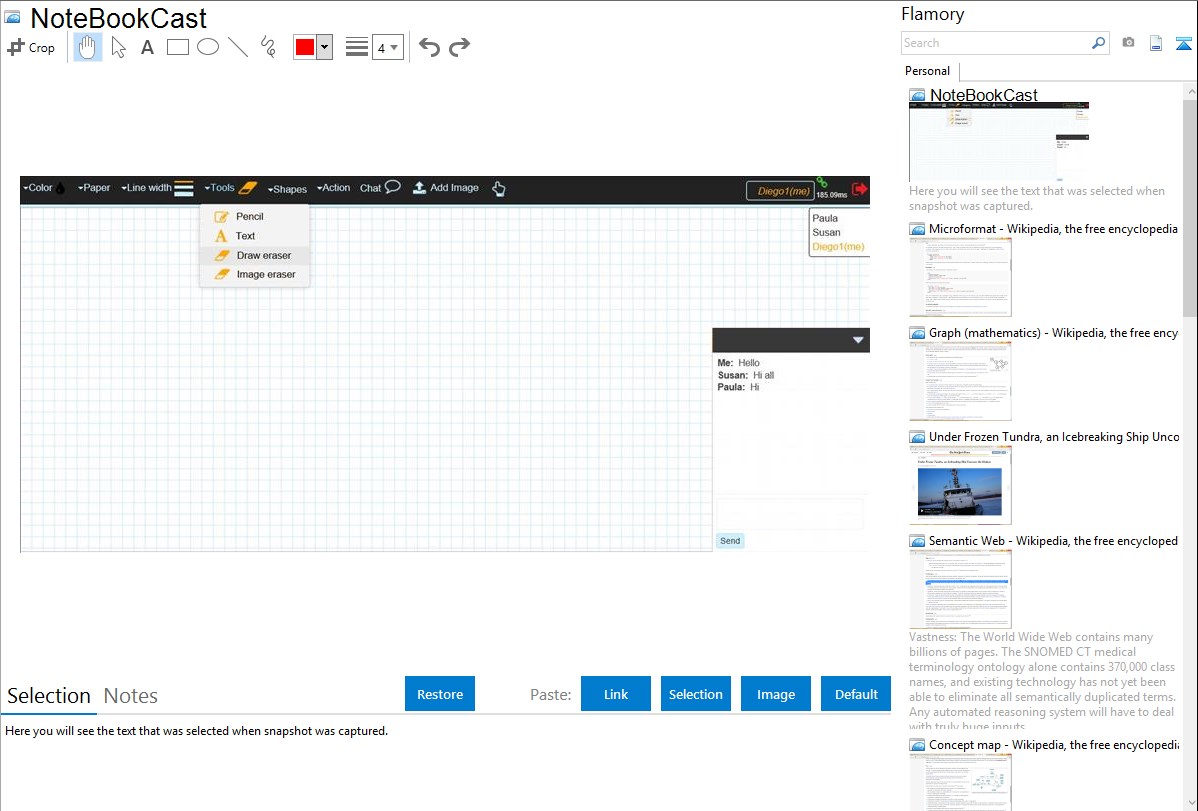Image resolution: width=1198 pixels, height=811 pixels.
Task: Activate the hand pan tool
Action: pos(87,47)
